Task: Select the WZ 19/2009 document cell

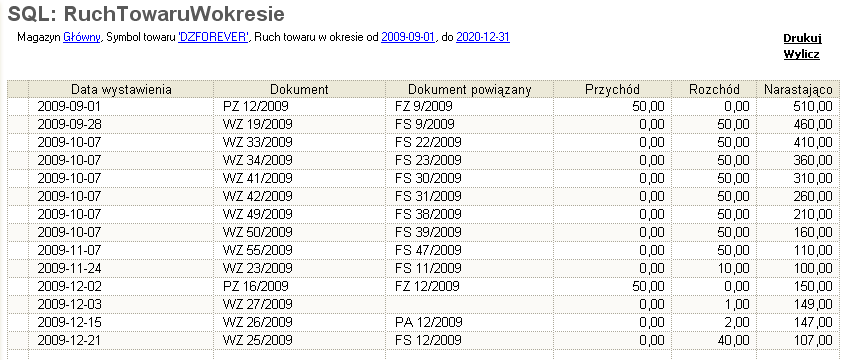Action: 299,125
